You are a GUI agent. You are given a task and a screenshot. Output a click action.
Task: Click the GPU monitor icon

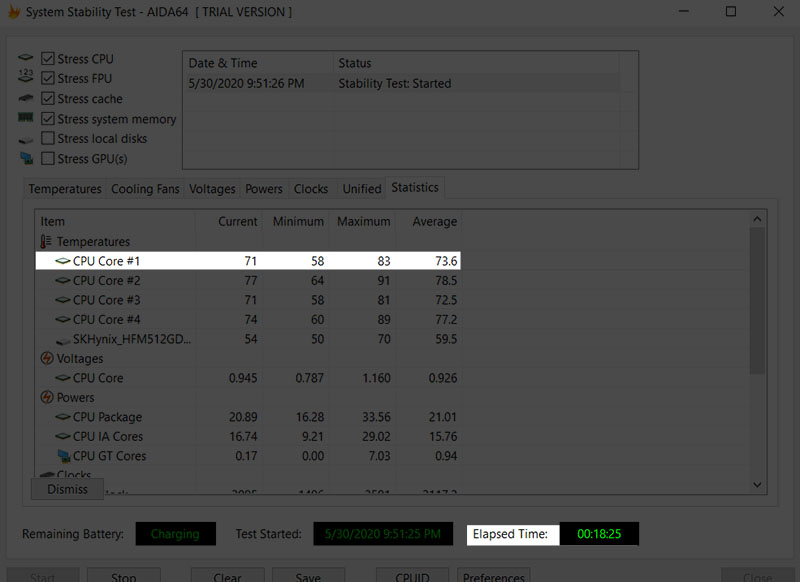coord(26,158)
